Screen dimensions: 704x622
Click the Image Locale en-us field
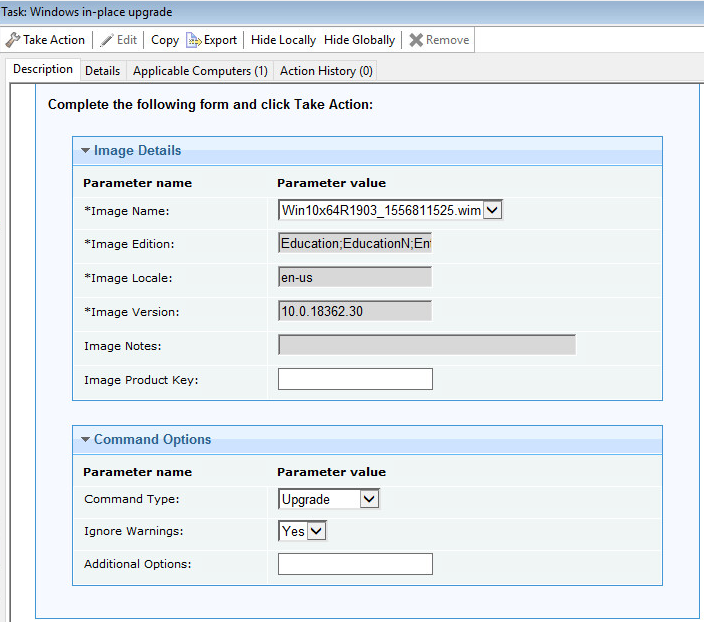pos(355,277)
